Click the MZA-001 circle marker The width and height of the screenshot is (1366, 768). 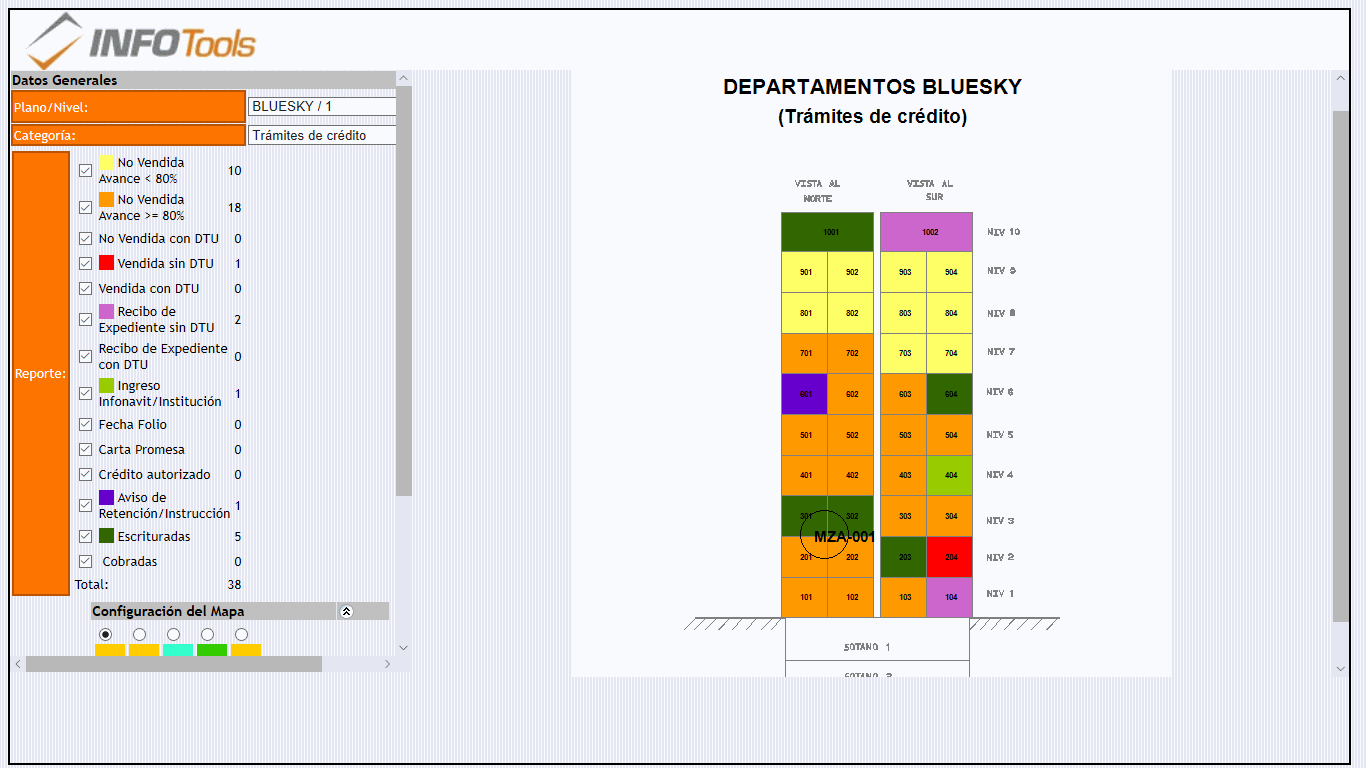point(825,534)
